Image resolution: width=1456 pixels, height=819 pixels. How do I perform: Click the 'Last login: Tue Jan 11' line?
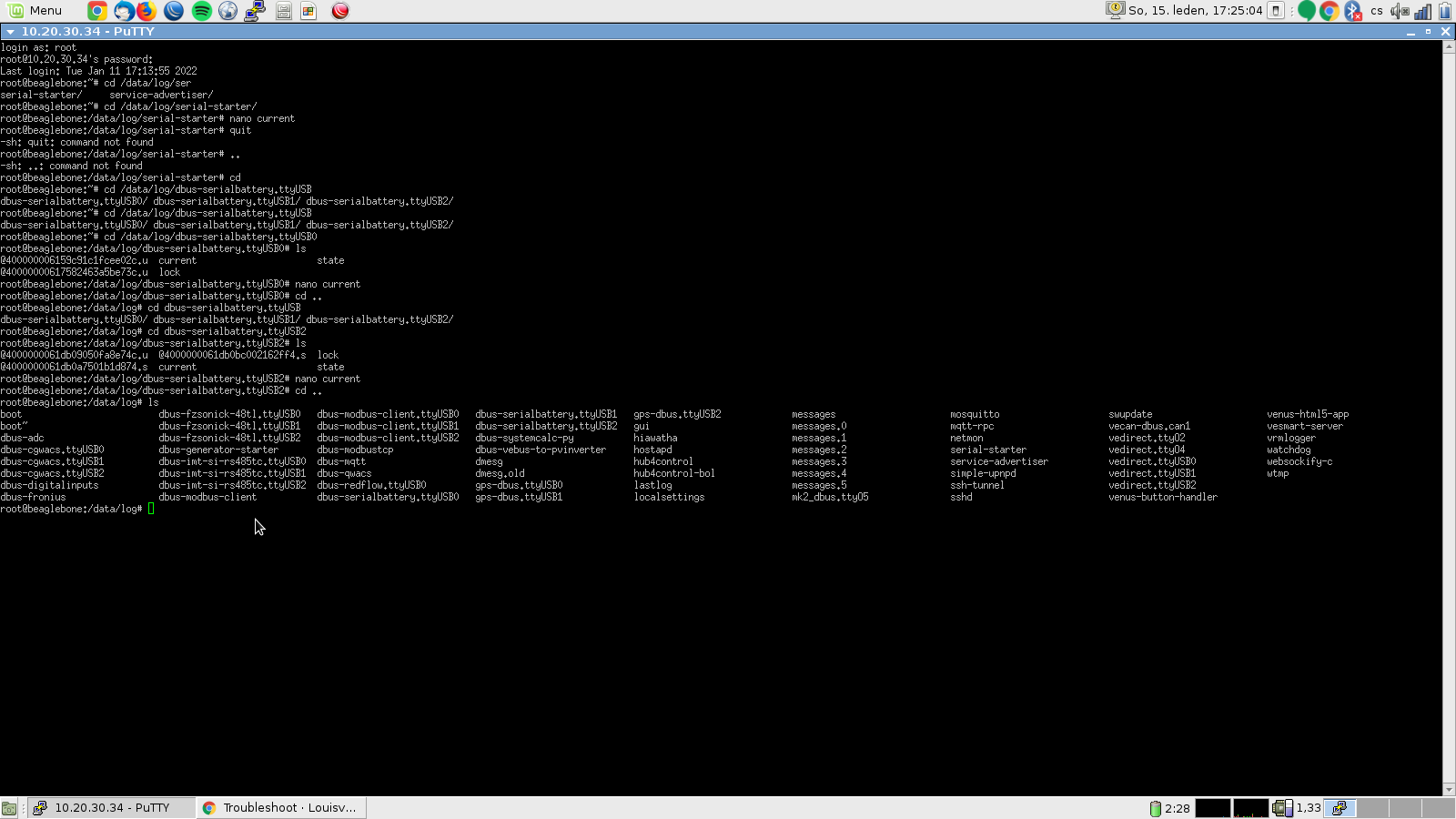98,71
